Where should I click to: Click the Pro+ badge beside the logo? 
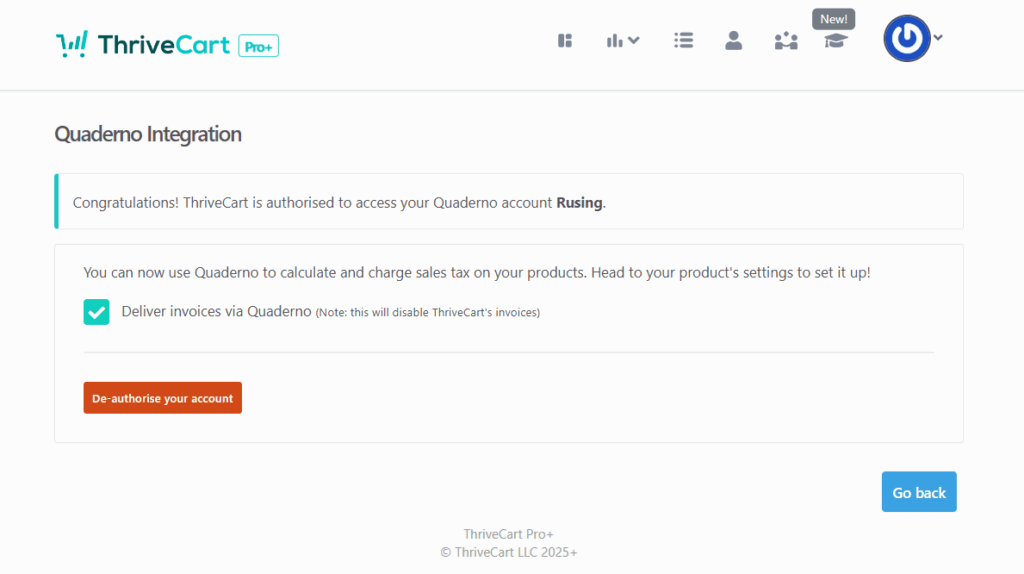click(x=258, y=45)
